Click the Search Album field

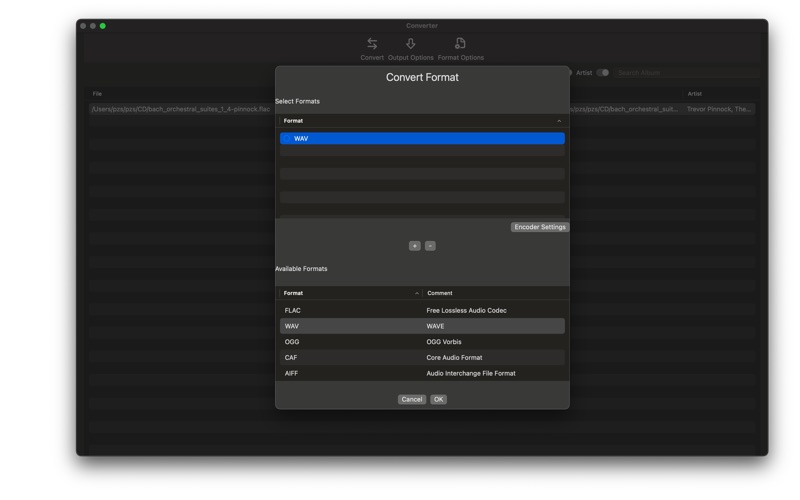[x=686, y=73]
